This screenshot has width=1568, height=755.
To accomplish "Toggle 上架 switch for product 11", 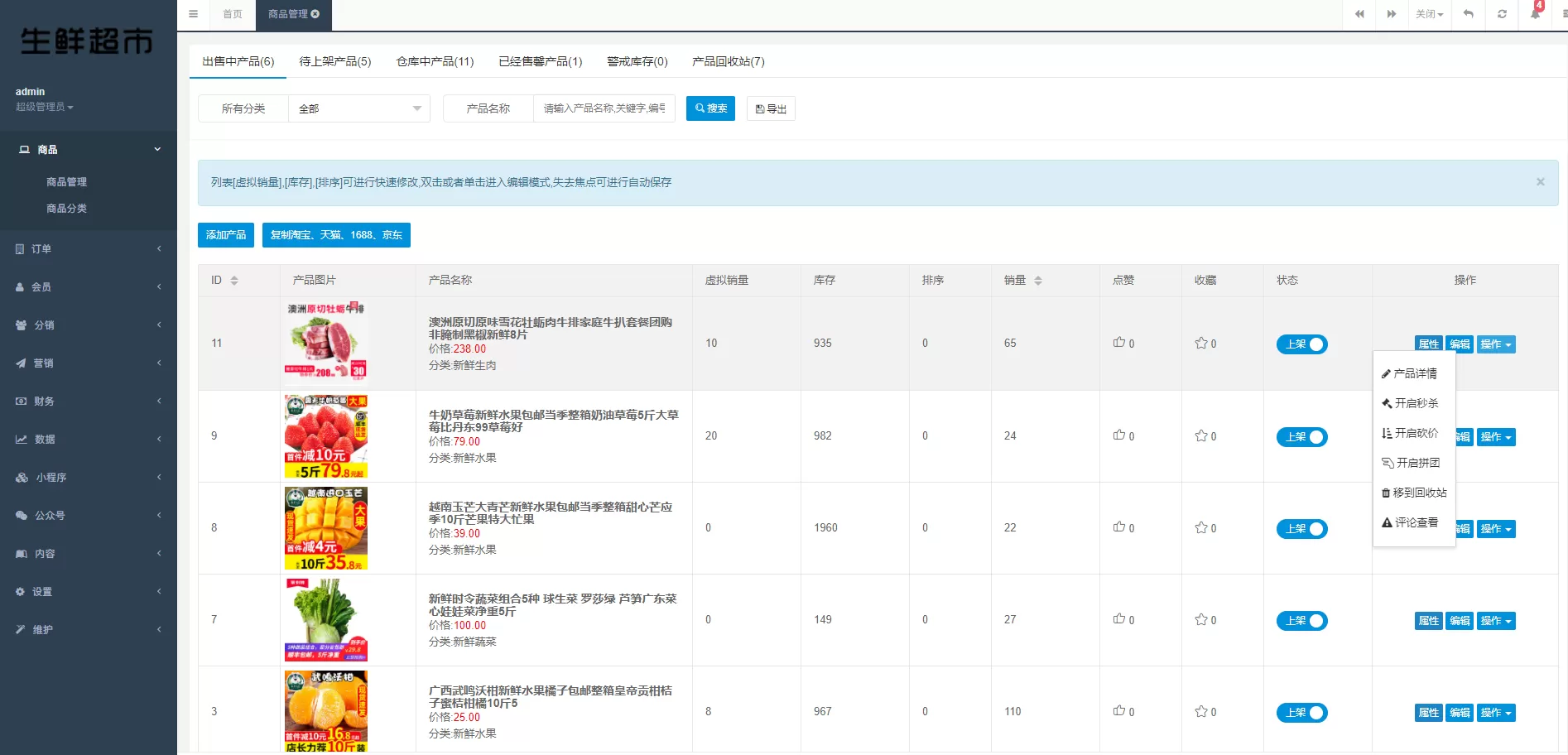I will pos(1301,344).
